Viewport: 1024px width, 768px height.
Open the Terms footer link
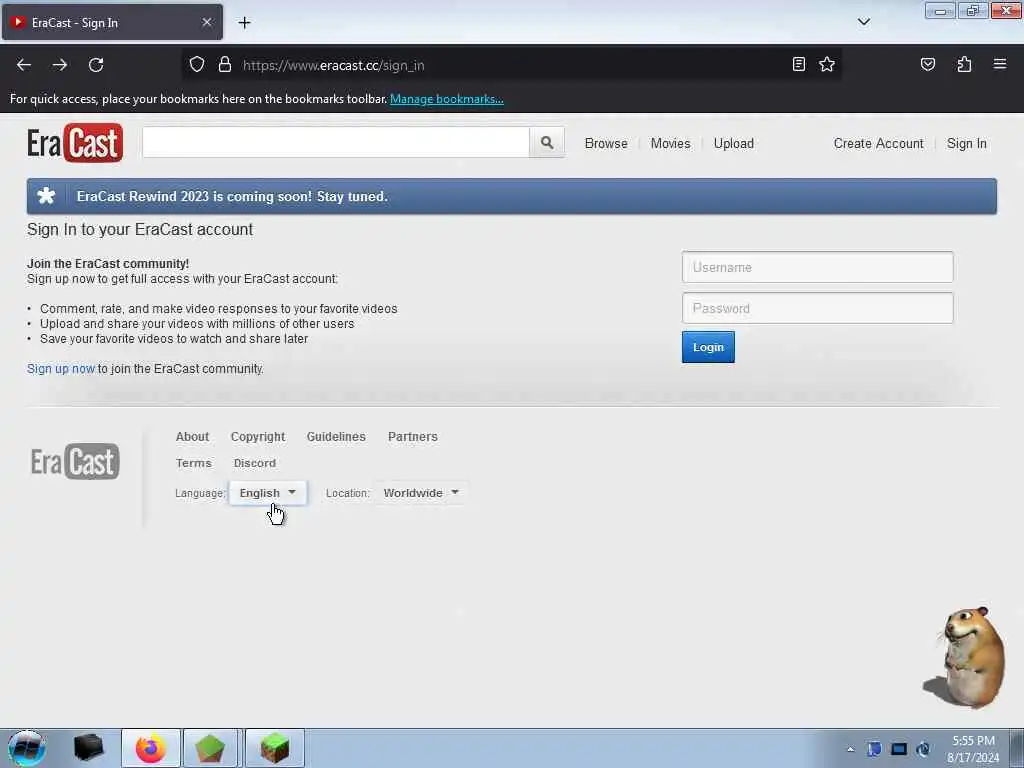pos(193,463)
